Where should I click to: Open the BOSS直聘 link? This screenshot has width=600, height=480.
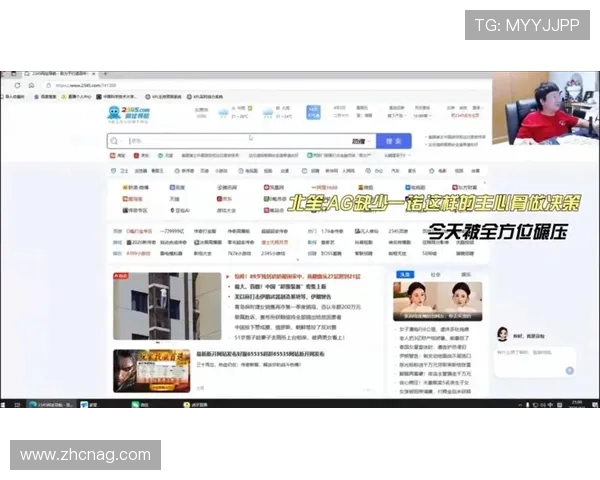(331, 253)
